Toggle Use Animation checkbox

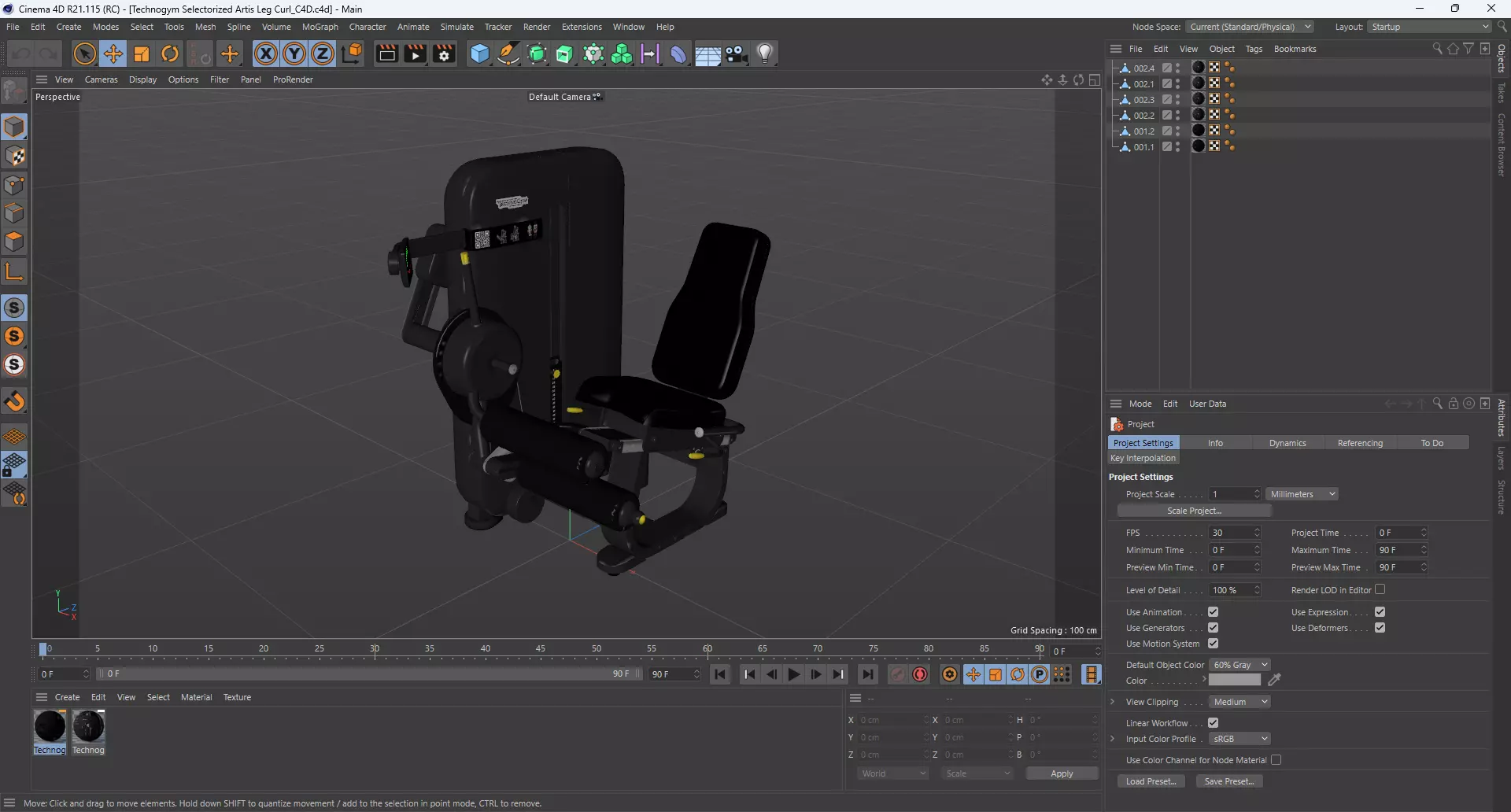(1213, 612)
